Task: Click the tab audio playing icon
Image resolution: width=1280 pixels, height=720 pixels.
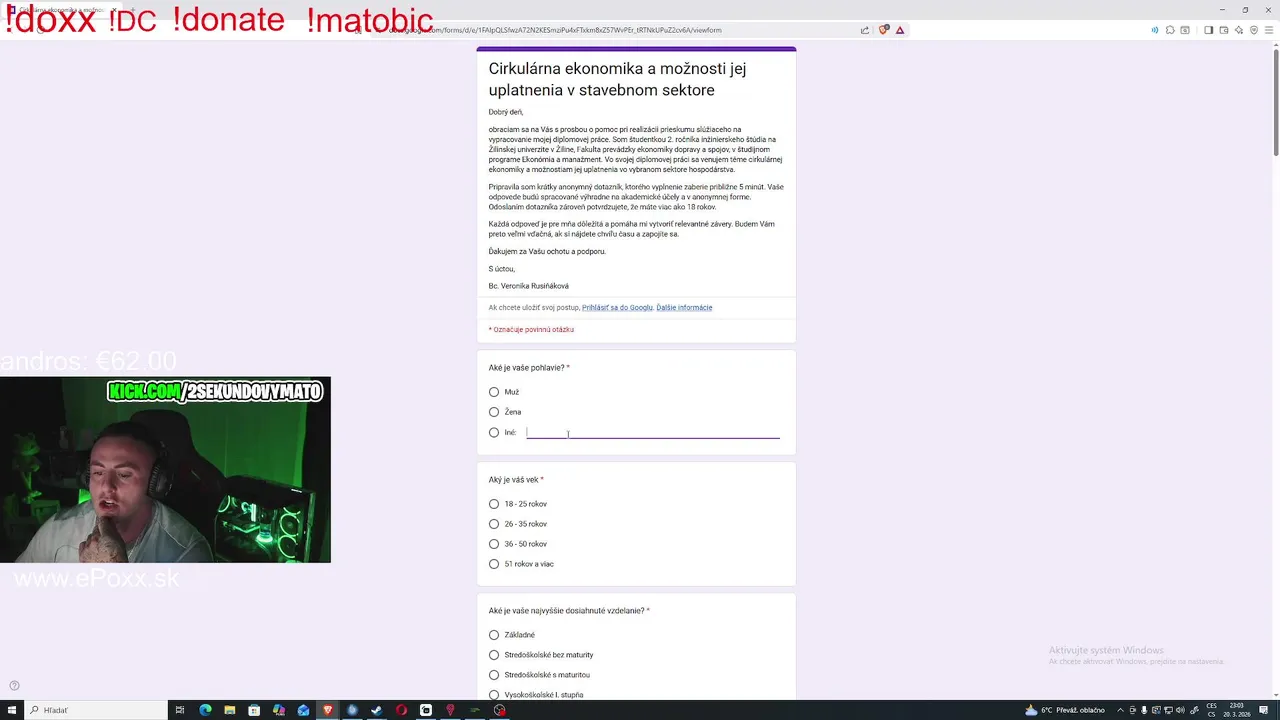Action: click(1154, 30)
